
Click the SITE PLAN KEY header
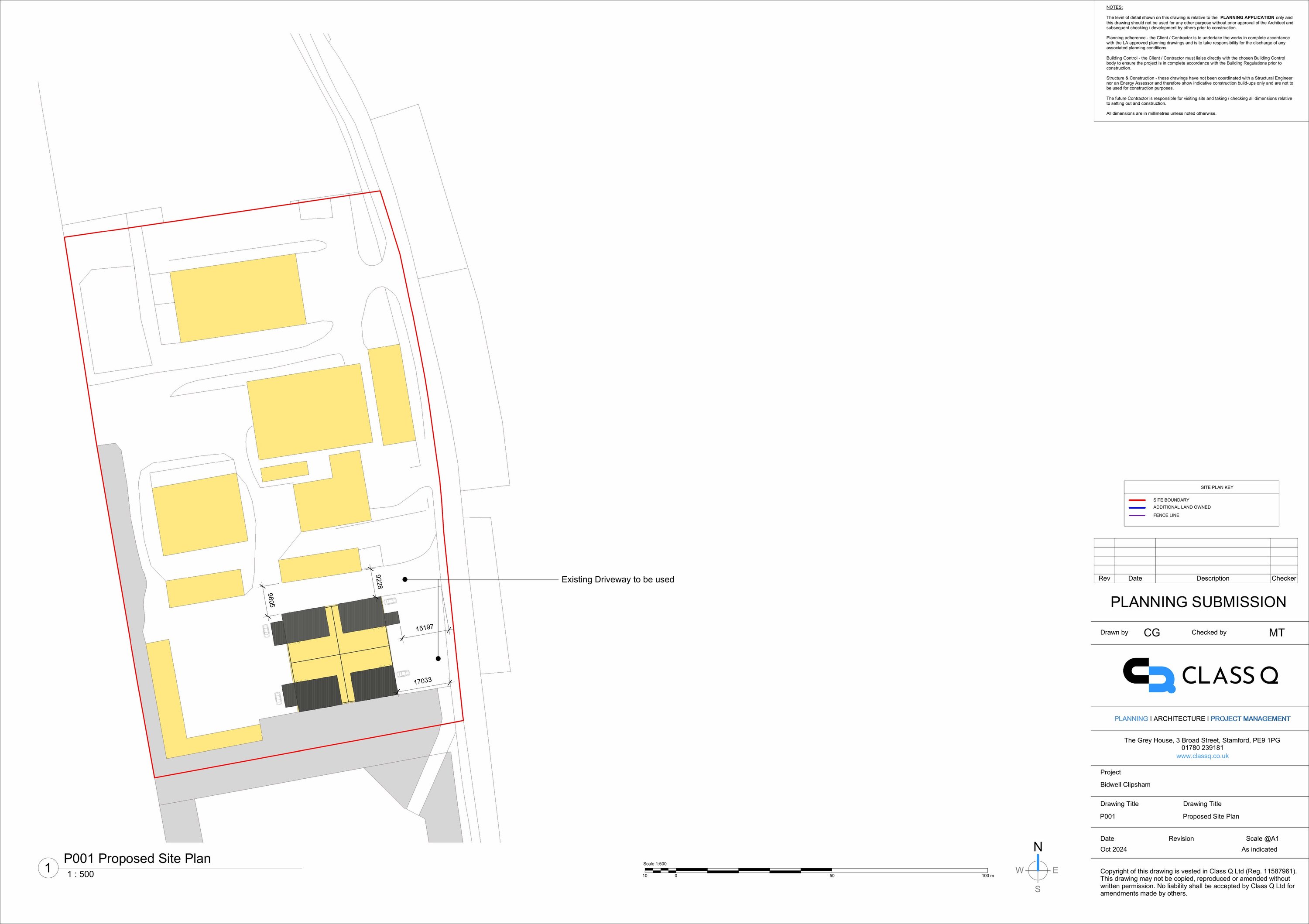tap(1216, 487)
